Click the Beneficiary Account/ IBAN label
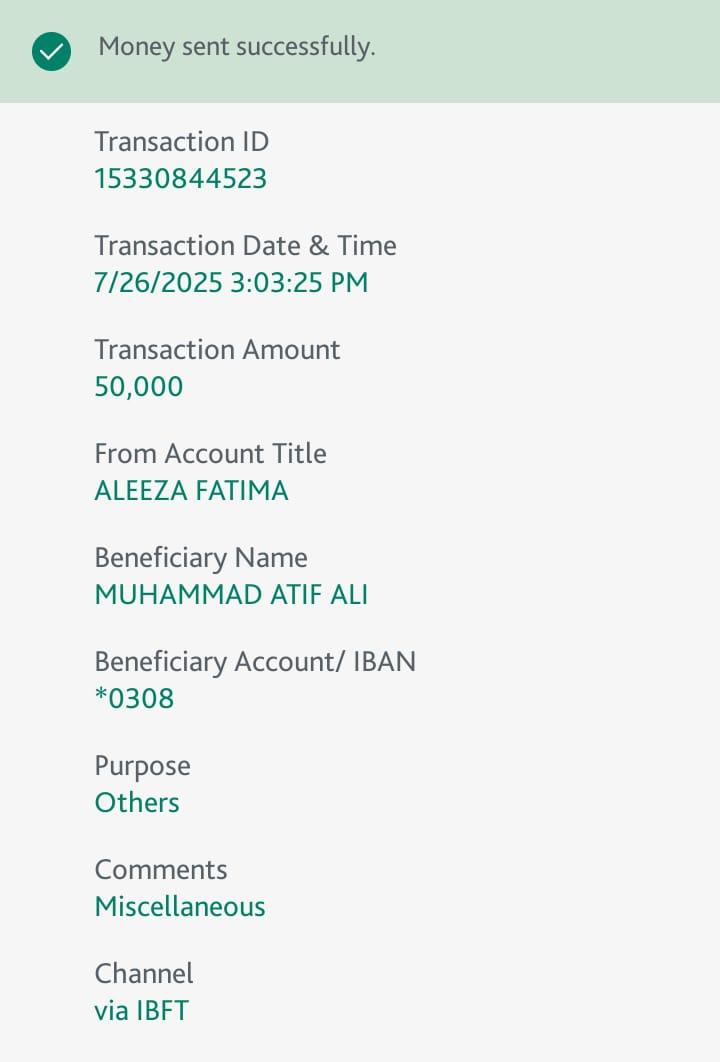The width and height of the screenshot is (720, 1062). 255,662
